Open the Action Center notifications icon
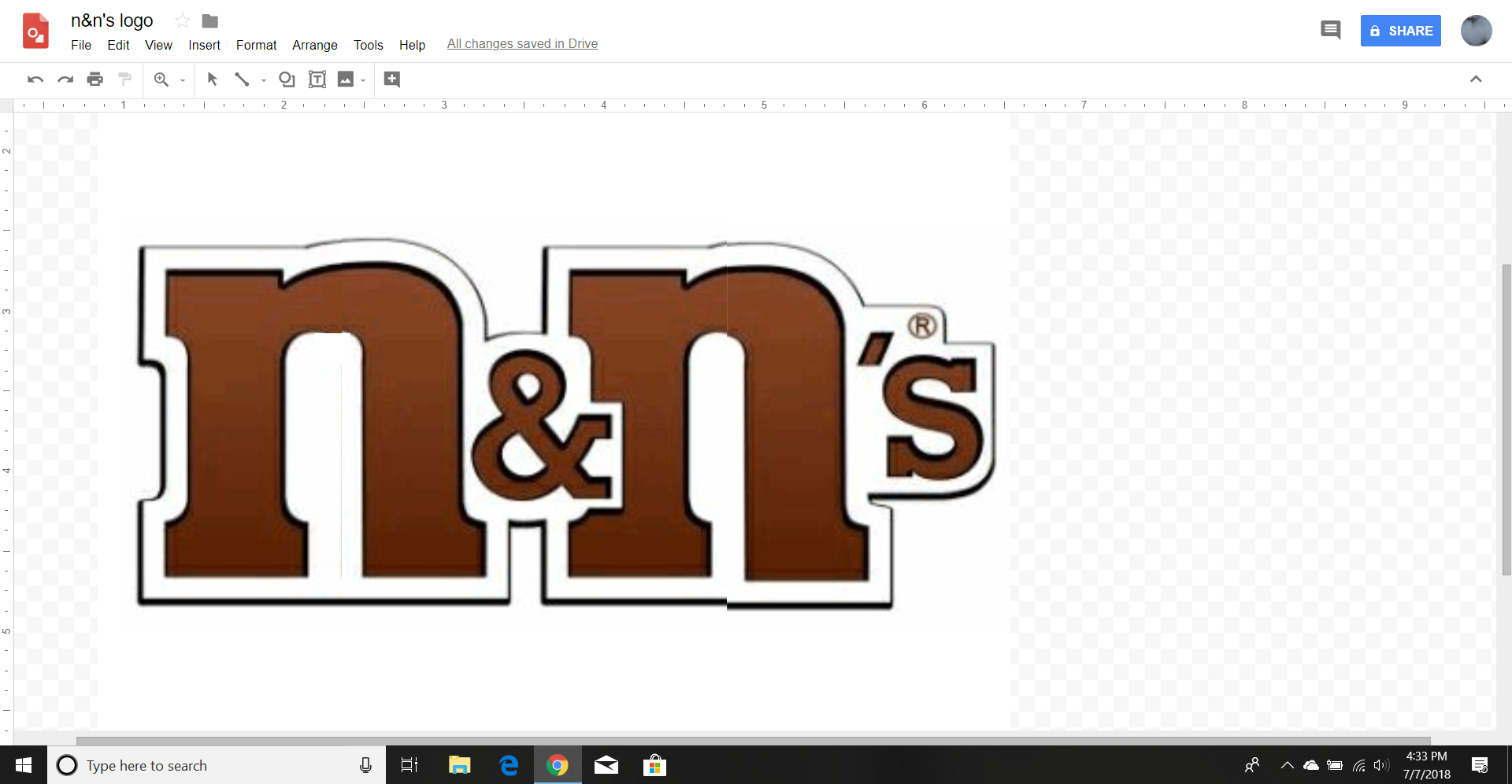This screenshot has height=784, width=1512. pyautogui.click(x=1480, y=765)
